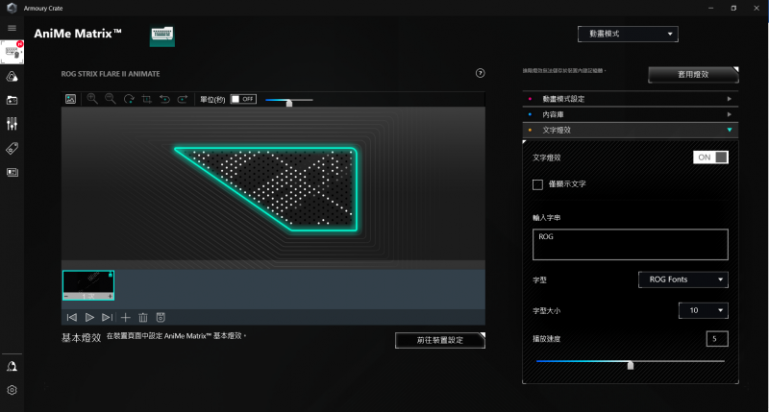
Task: Turn off the 文字燈效 ON switch
Action: (710, 157)
